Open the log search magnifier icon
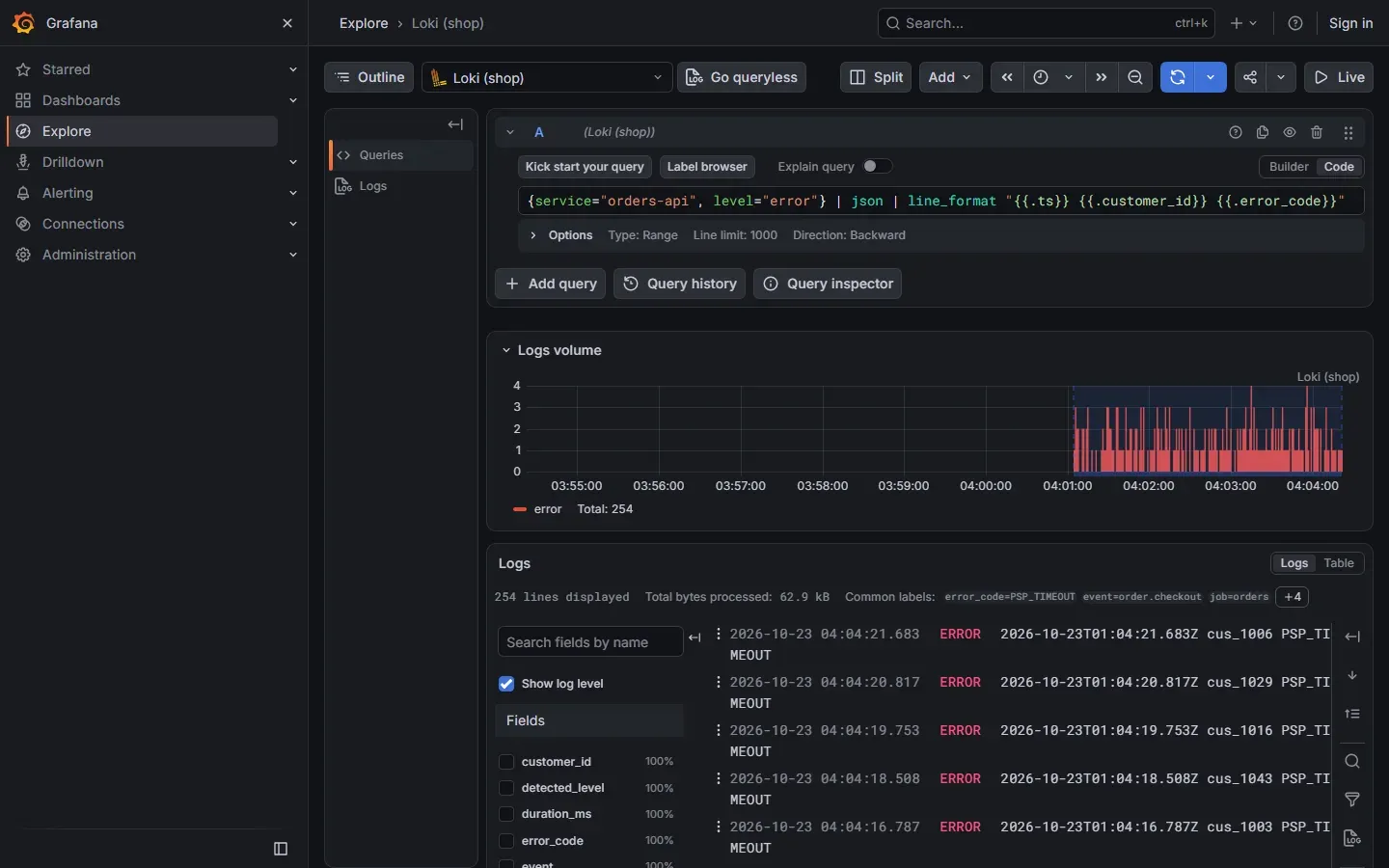This screenshot has width=1389, height=868. click(1352, 761)
